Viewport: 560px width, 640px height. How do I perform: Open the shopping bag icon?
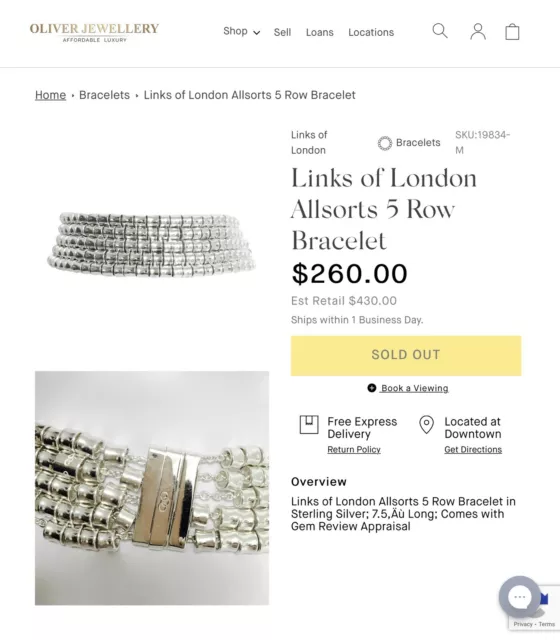(x=512, y=31)
